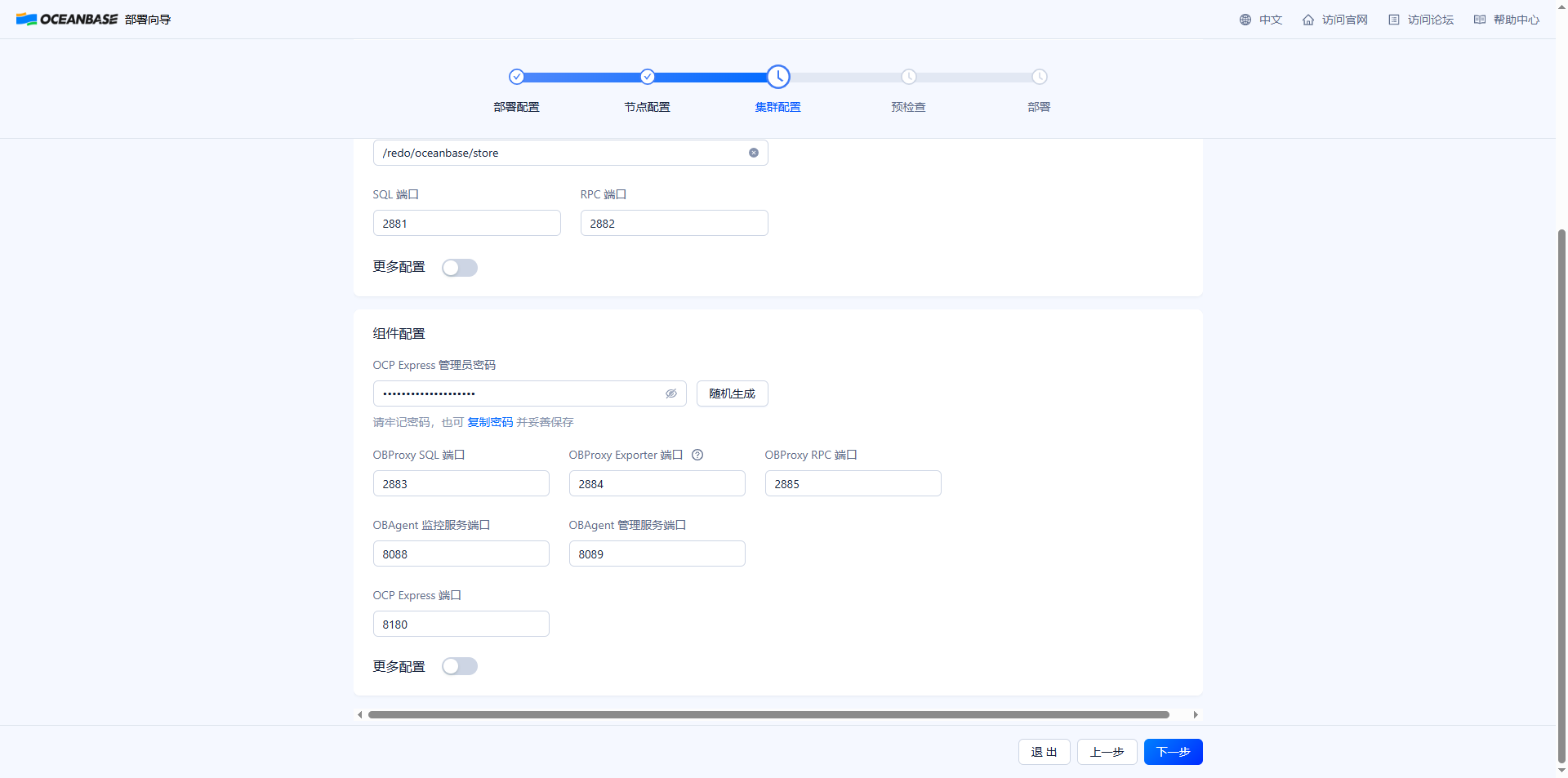This screenshot has height=778, width=1568.
Task: Open 访问官网 link
Action: point(1345,20)
